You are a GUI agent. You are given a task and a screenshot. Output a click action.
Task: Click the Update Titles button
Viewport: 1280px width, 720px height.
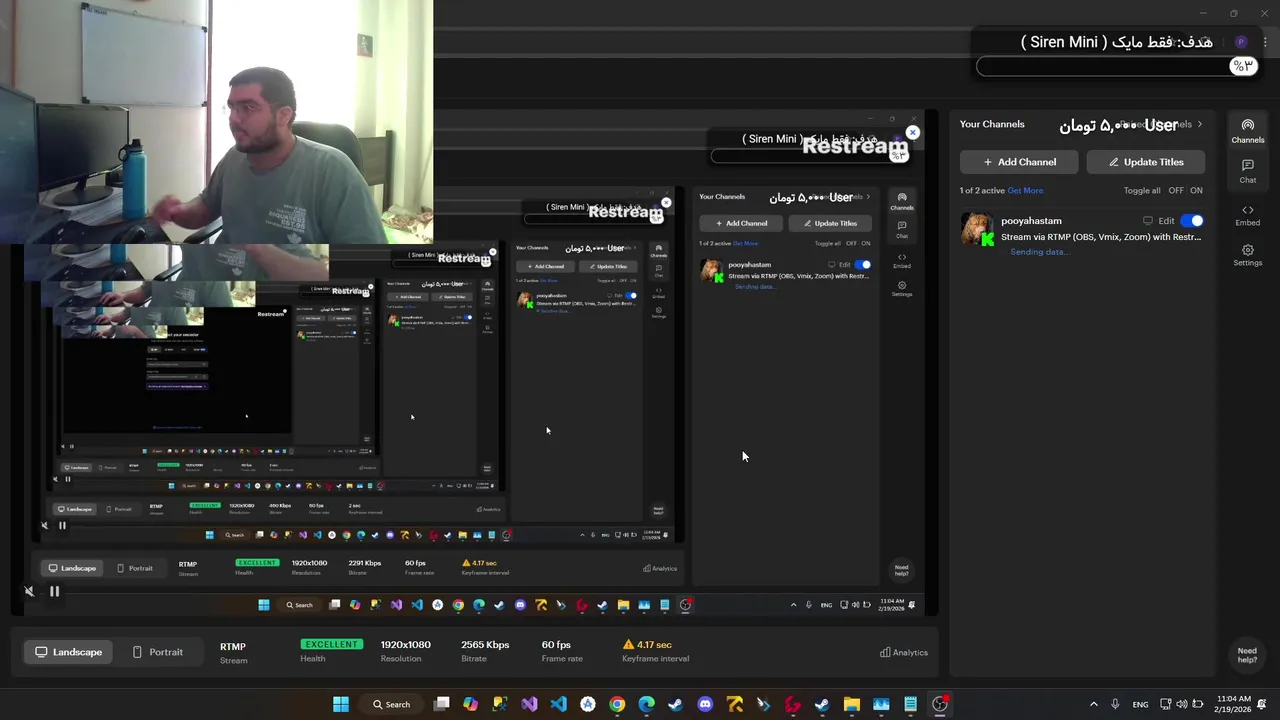[x=1145, y=162]
